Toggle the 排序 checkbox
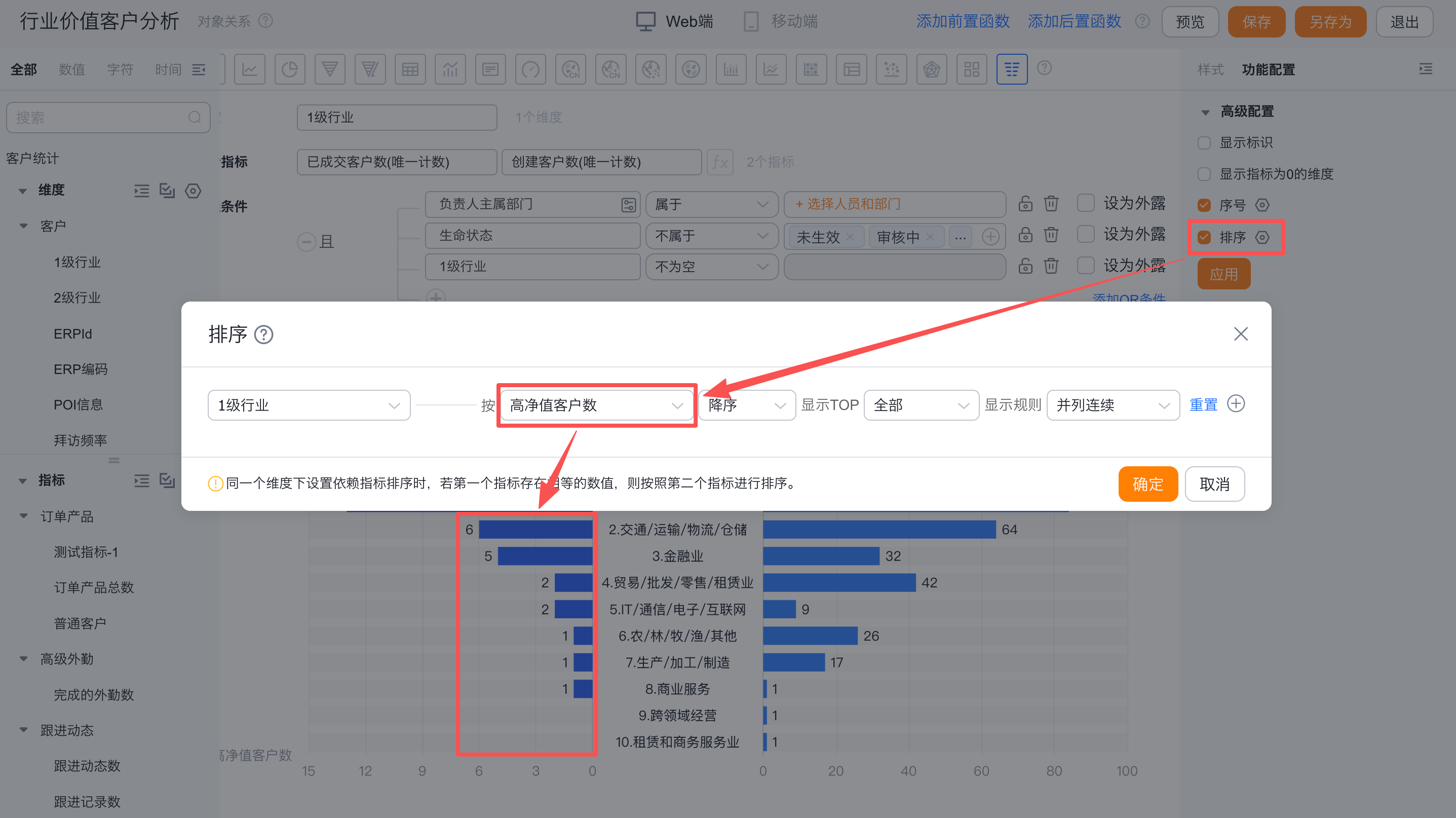Screen dimensions: 1456x818 1204,237
